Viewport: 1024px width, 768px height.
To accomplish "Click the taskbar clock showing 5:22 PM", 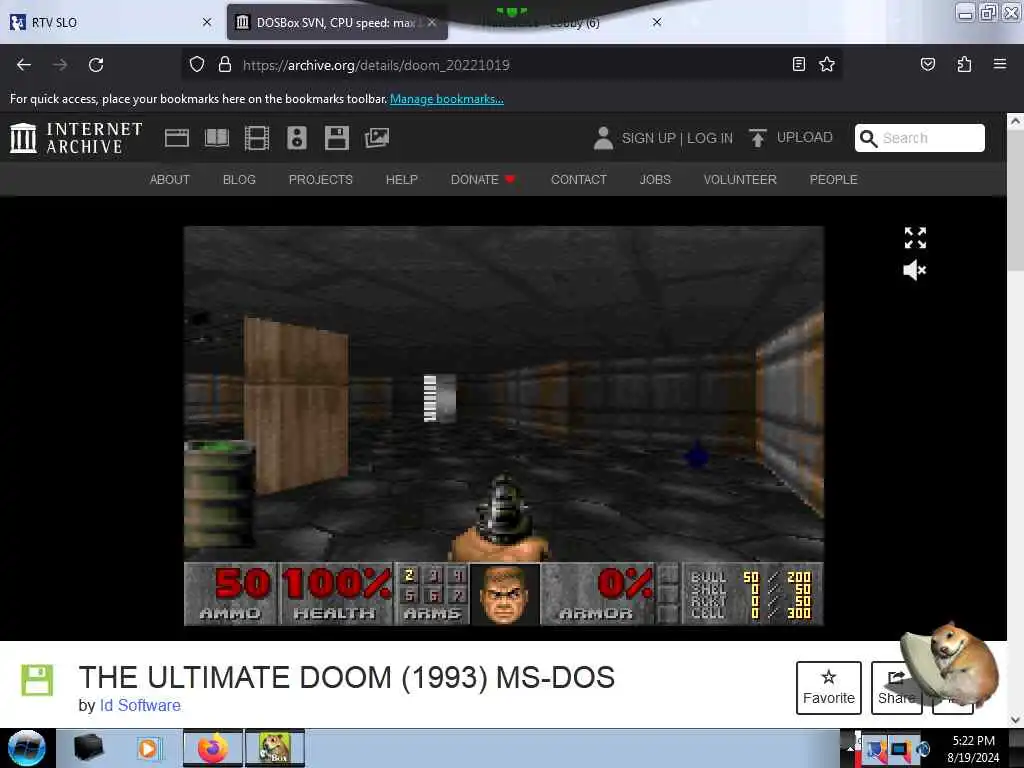I will (x=973, y=748).
